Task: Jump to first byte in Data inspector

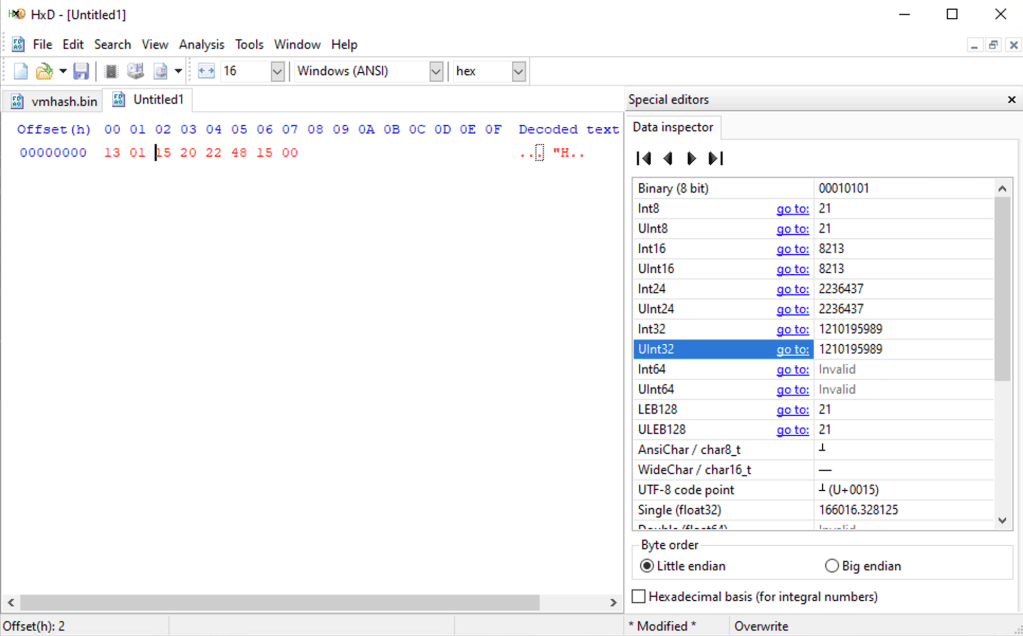Action: tap(644, 158)
